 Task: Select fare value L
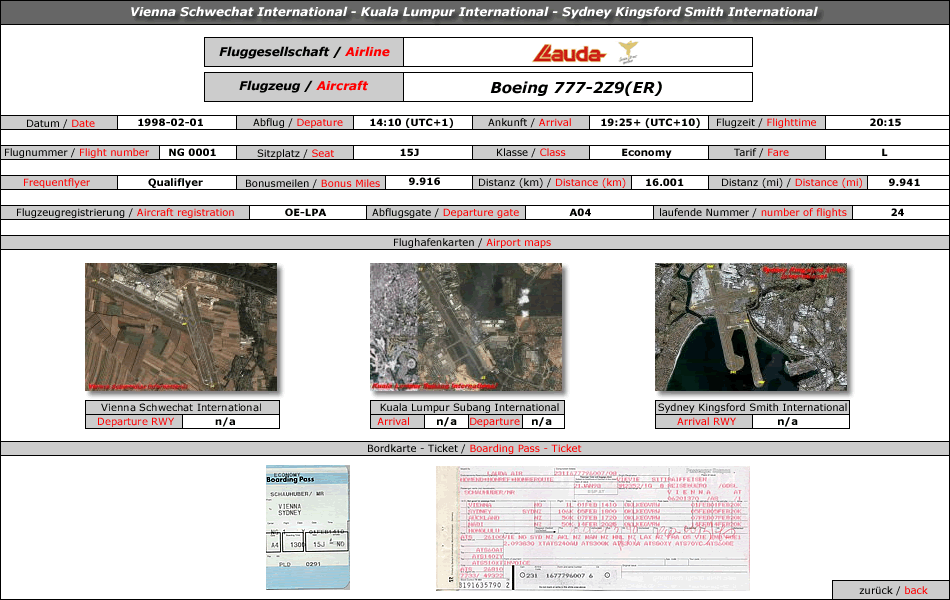click(x=885, y=153)
